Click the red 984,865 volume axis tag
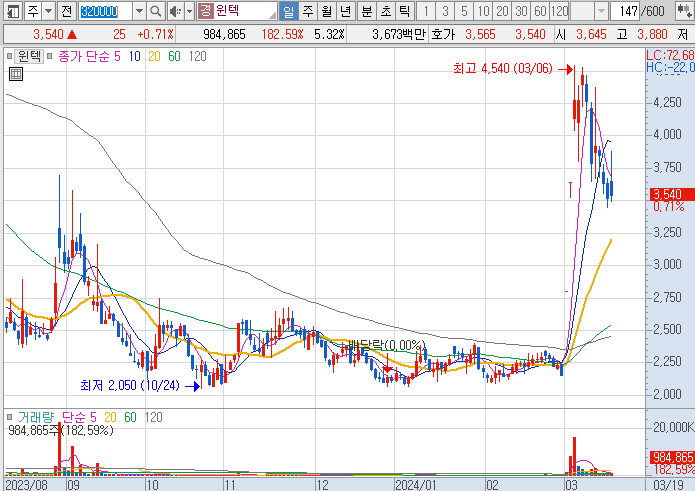This screenshot has height=491, width=695. pyautogui.click(x=672, y=457)
